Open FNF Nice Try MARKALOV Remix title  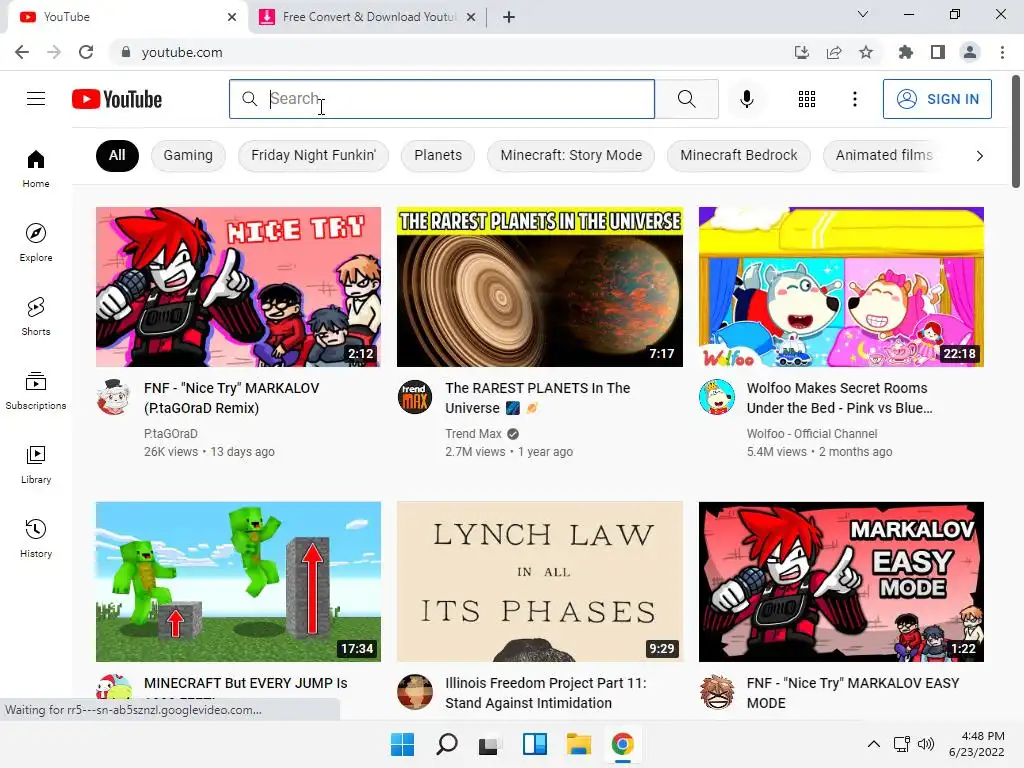[232, 398]
